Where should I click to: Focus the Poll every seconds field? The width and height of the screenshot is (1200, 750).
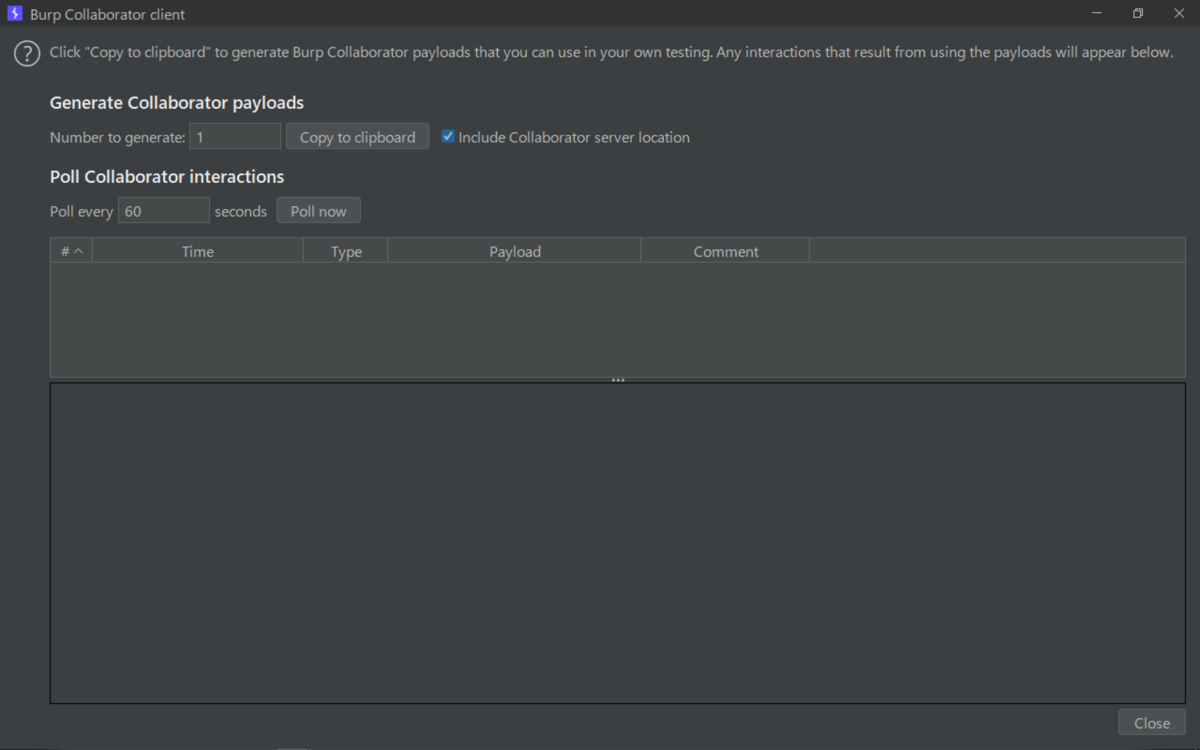(164, 211)
